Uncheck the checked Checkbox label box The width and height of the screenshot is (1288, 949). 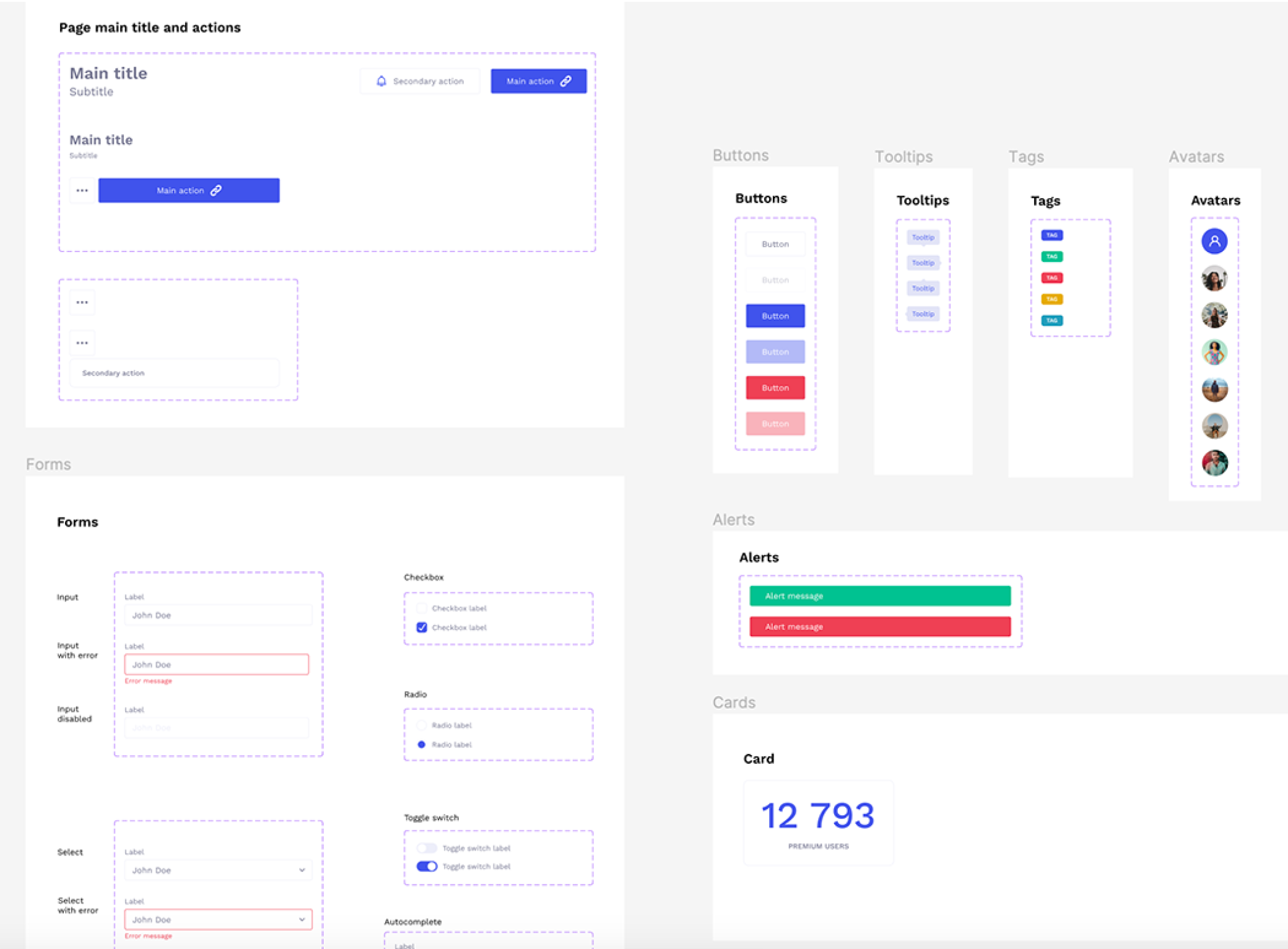click(422, 628)
